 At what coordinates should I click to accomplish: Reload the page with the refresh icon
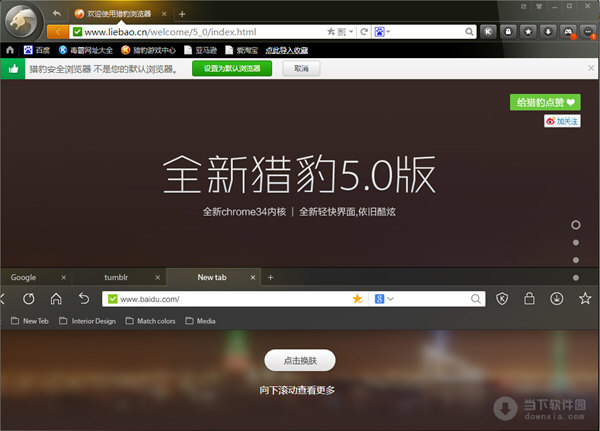click(x=364, y=32)
